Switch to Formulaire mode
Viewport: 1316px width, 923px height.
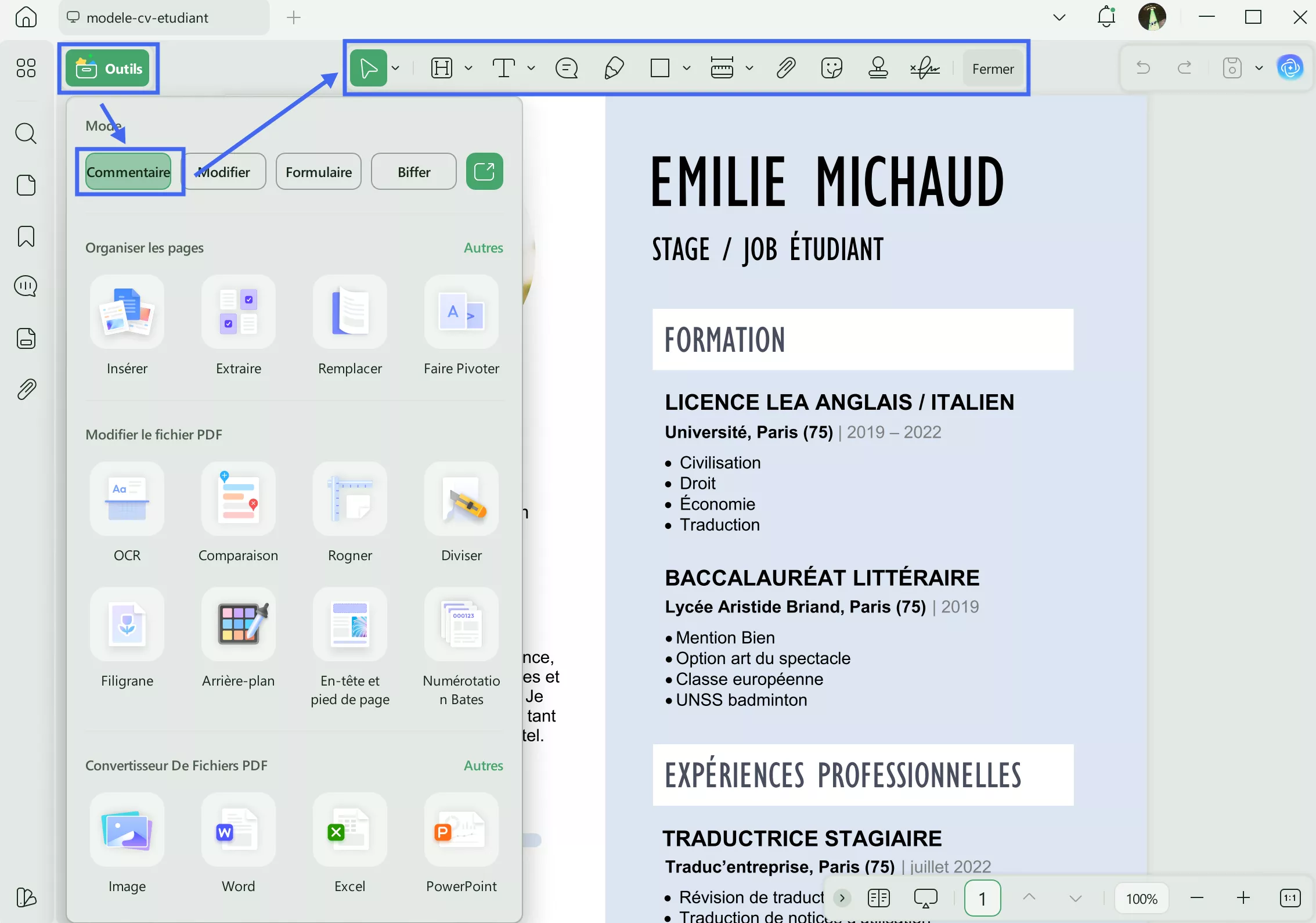pyautogui.click(x=318, y=172)
